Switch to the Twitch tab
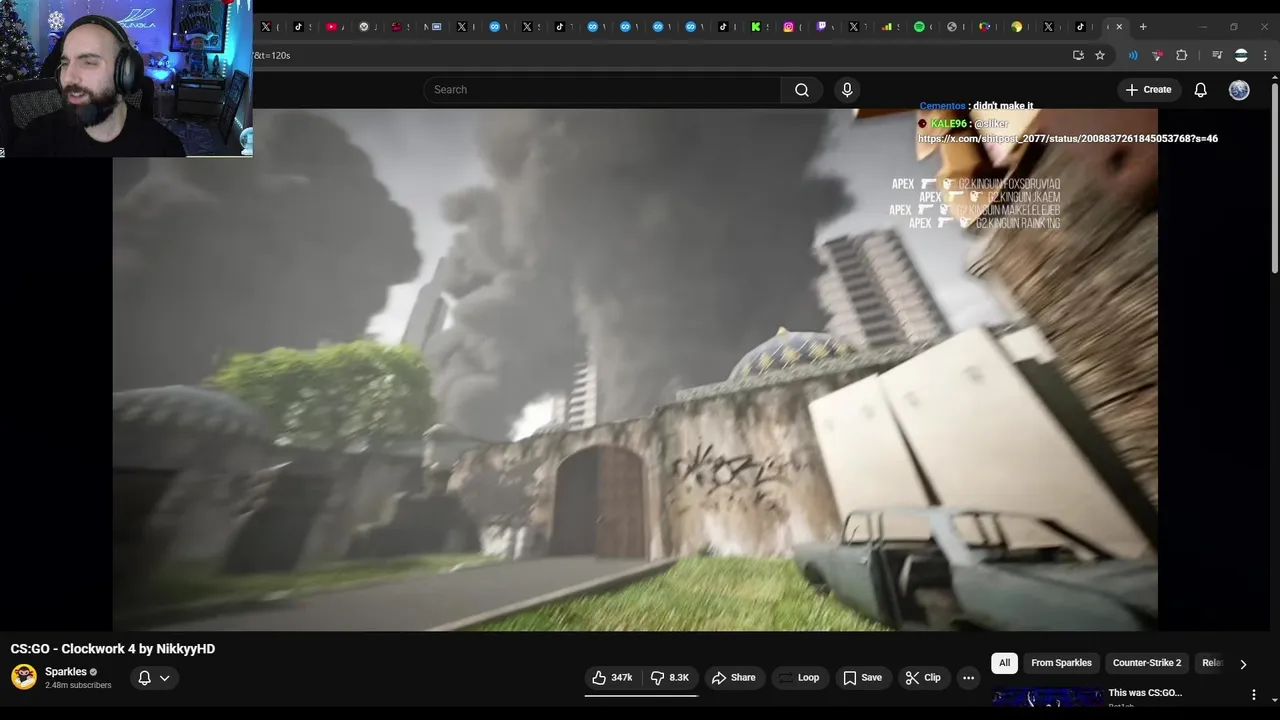Image resolution: width=1280 pixels, height=720 pixels. [821, 27]
